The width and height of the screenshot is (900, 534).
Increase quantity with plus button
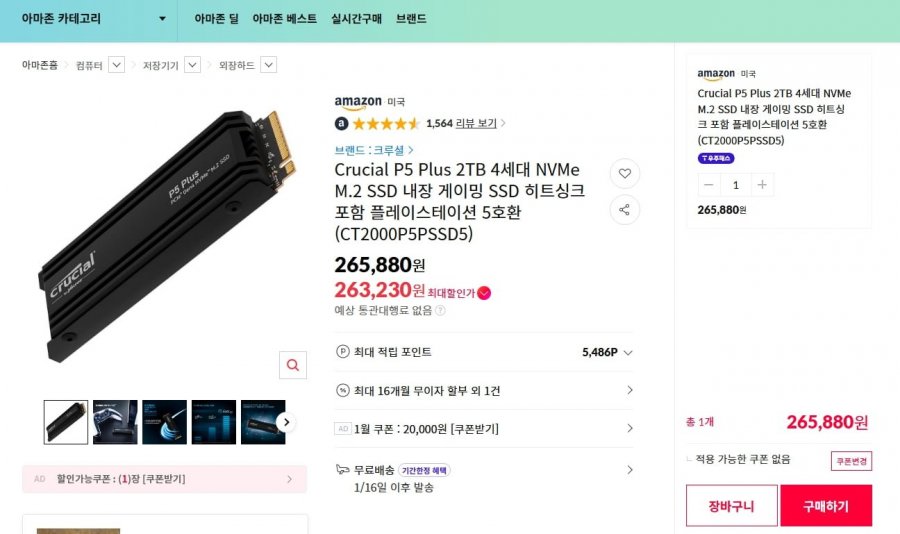pyautogui.click(x=762, y=185)
